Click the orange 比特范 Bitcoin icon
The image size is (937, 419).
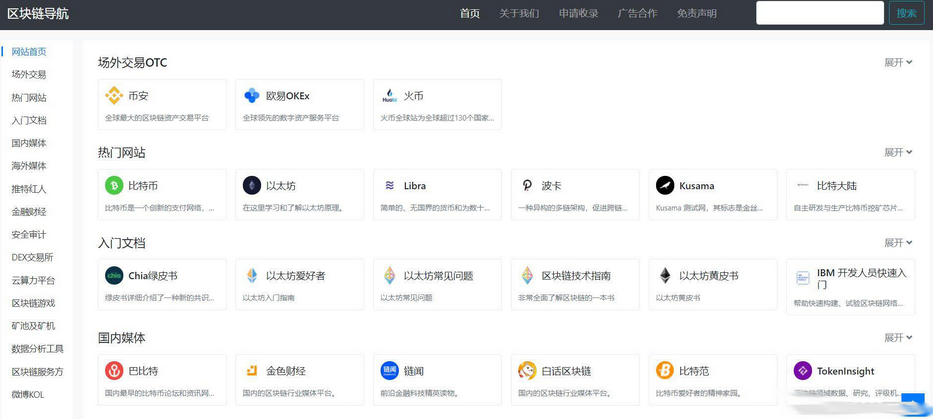[x=665, y=371]
